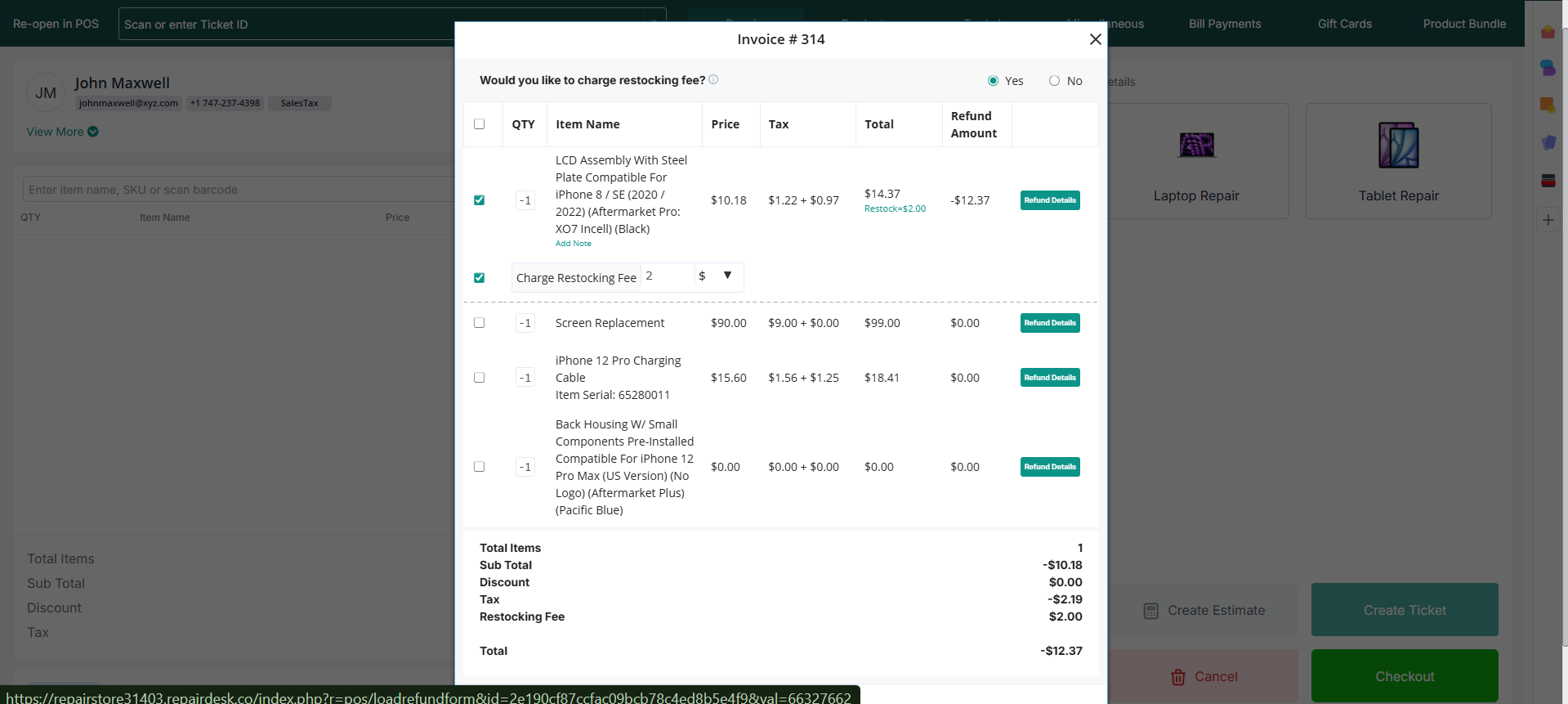Click the +1 747-237-4398 phone tag
Viewport: 1568px width, 704px height.
[225, 103]
